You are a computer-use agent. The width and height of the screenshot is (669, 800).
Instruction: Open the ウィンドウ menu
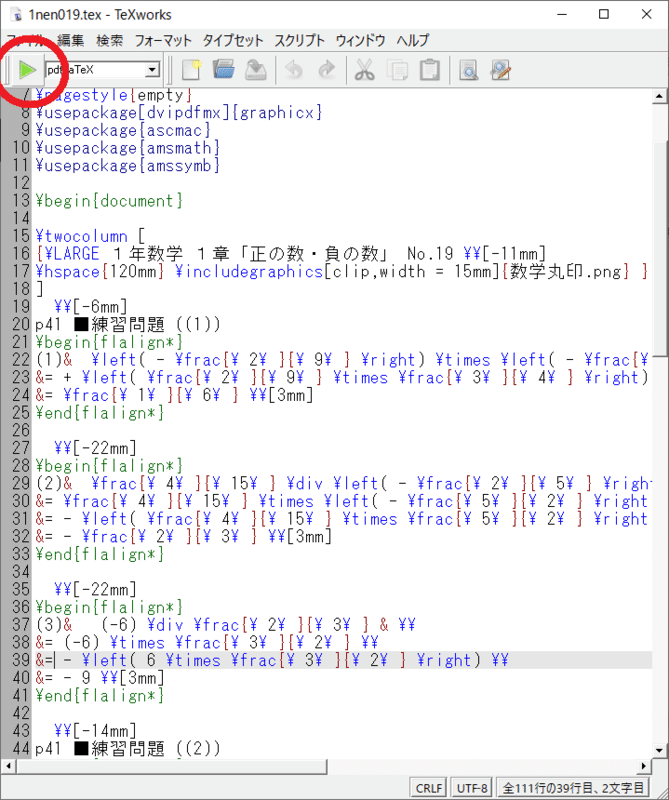click(360, 40)
